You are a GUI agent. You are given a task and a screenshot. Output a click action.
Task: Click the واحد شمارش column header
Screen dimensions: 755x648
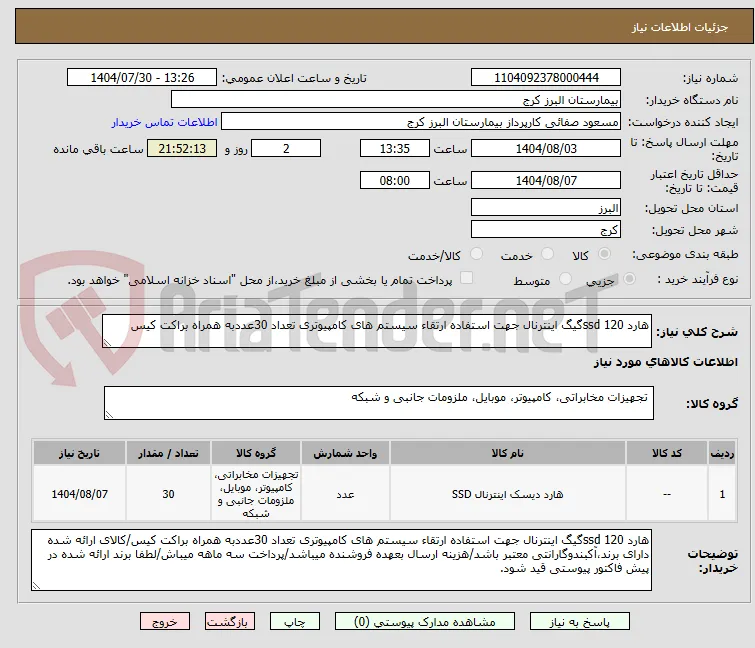(x=345, y=453)
